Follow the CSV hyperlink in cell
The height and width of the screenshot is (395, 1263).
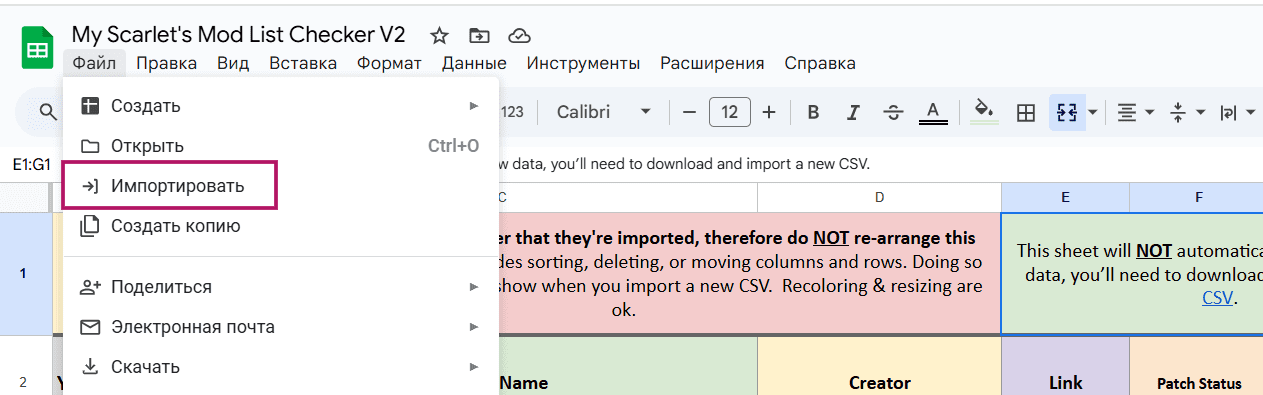pos(1217,297)
